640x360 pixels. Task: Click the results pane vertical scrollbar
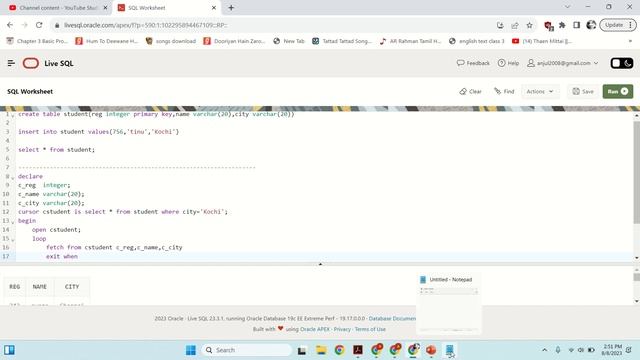[636, 277]
